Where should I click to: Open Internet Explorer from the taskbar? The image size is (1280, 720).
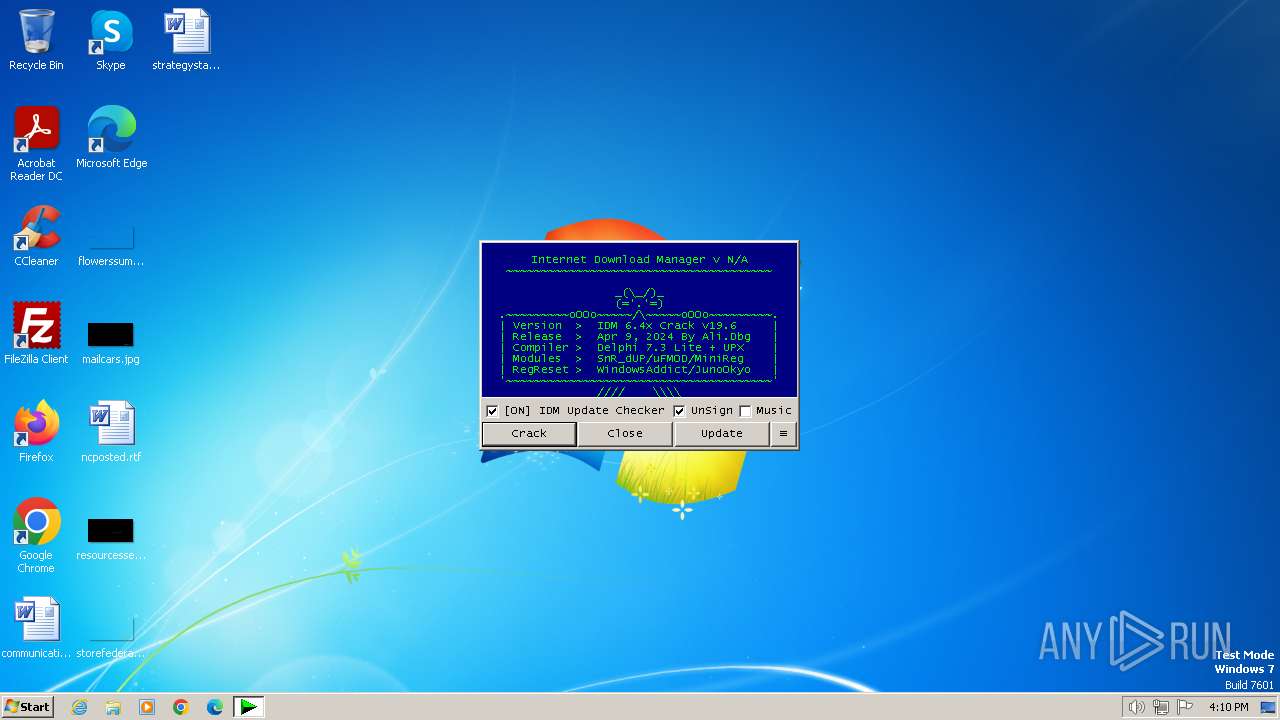pos(79,707)
